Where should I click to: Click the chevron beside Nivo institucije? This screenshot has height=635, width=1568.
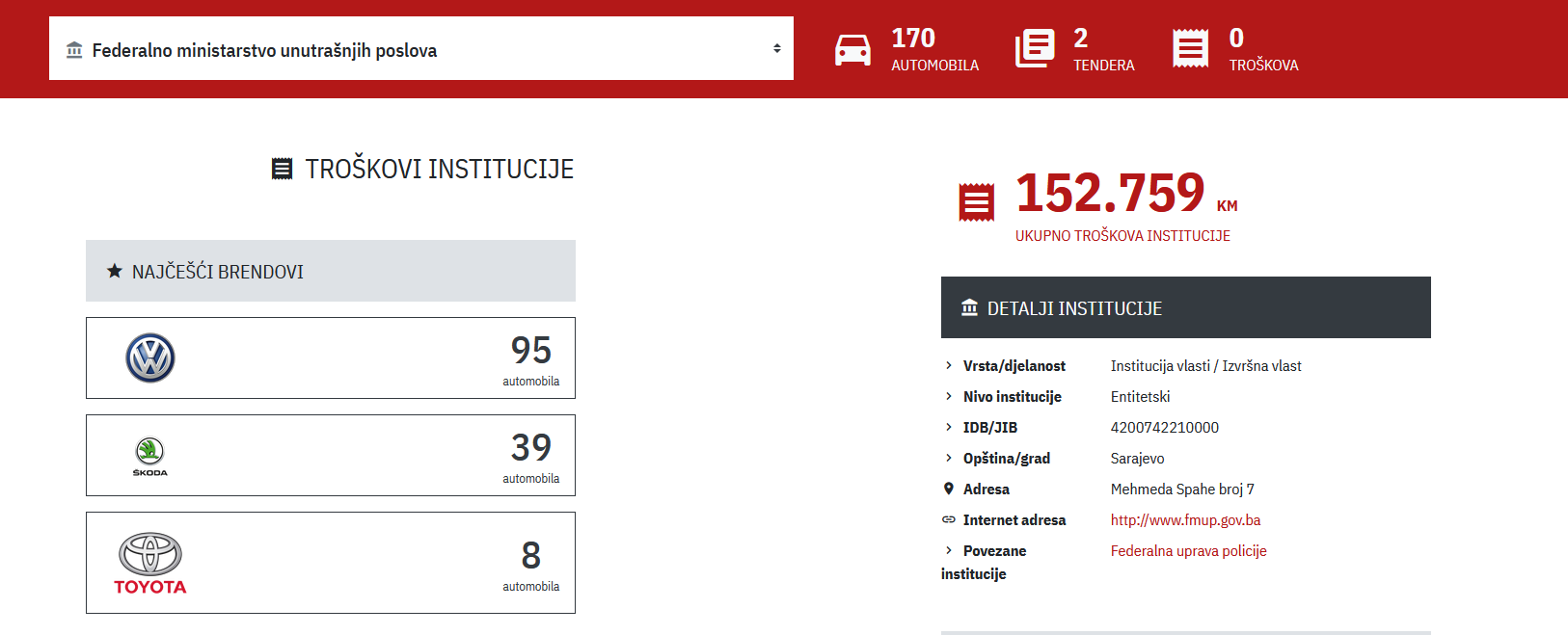(949, 396)
